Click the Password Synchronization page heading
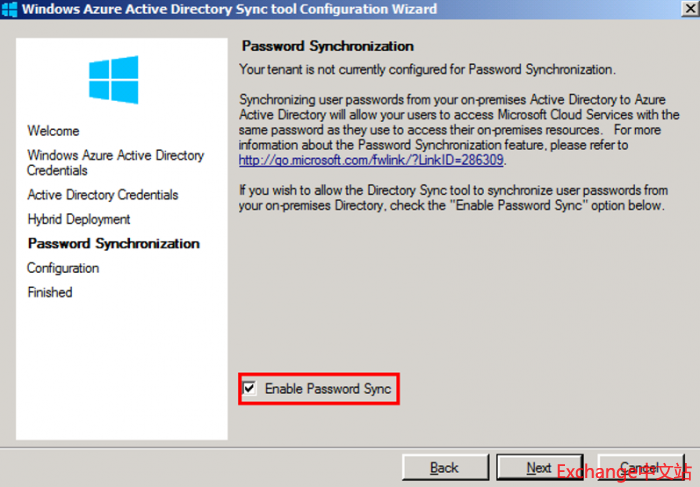This screenshot has height=487, width=700. pyautogui.click(x=327, y=47)
